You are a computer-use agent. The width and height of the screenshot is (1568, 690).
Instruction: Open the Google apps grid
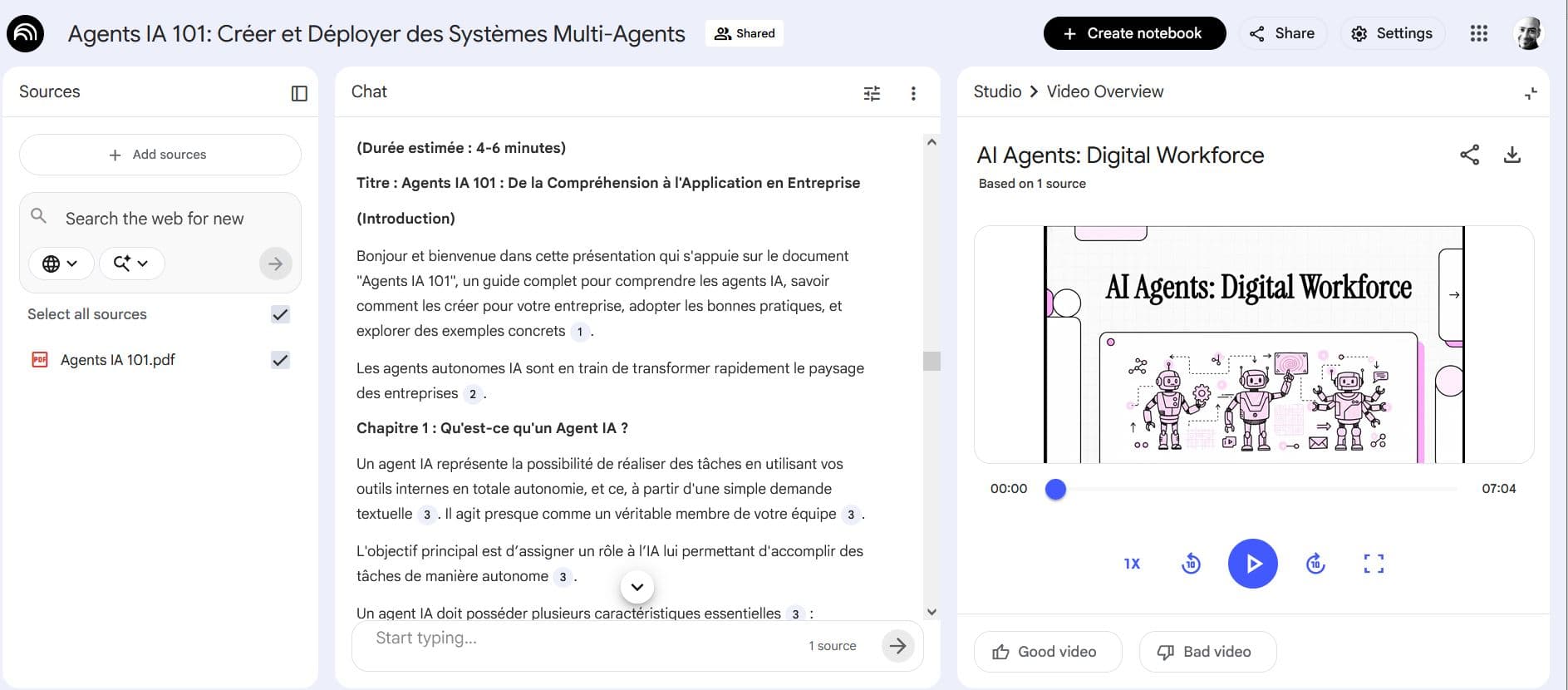pos(1478,33)
